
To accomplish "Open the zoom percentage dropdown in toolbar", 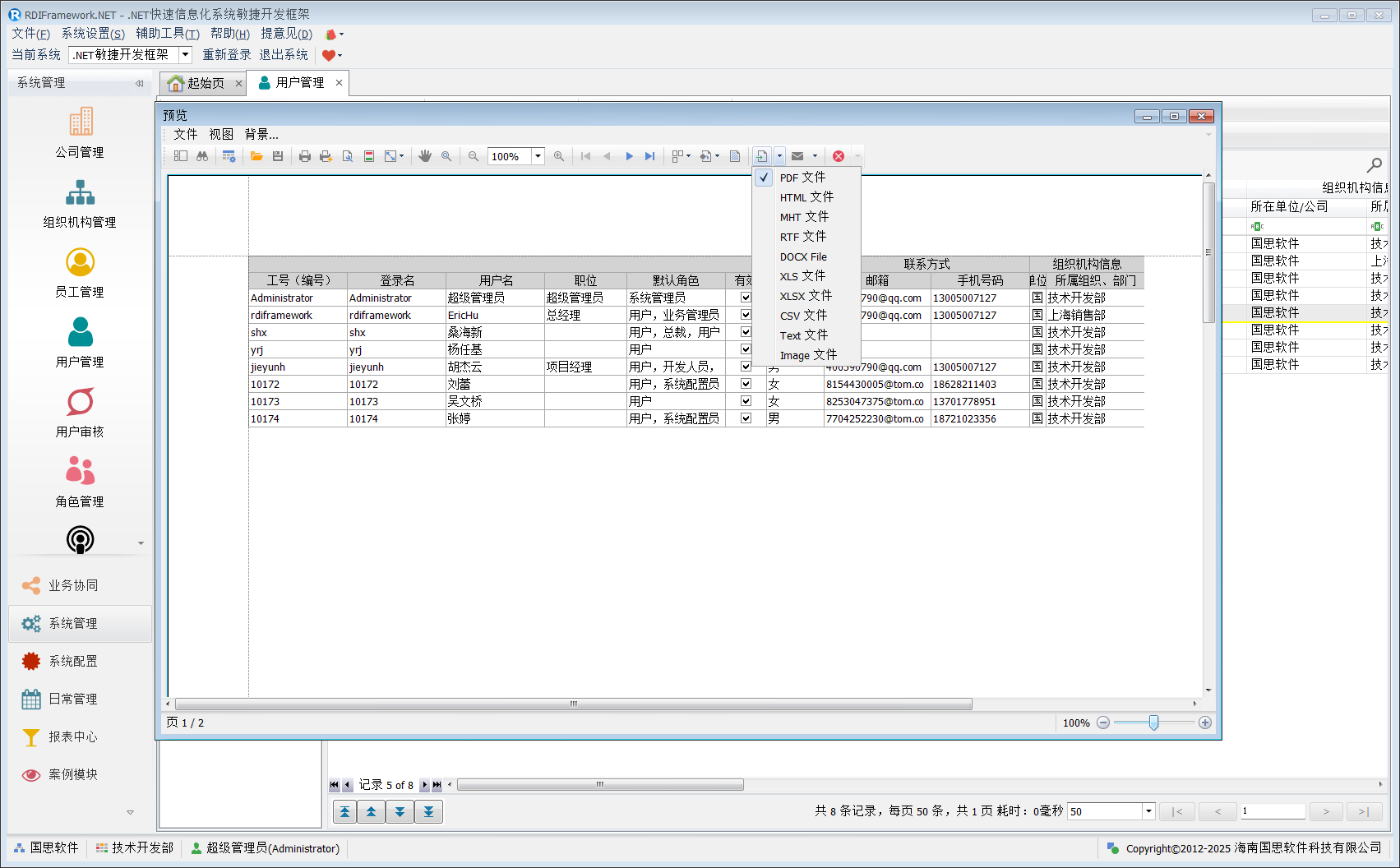I will pyautogui.click(x=538, y=156).
